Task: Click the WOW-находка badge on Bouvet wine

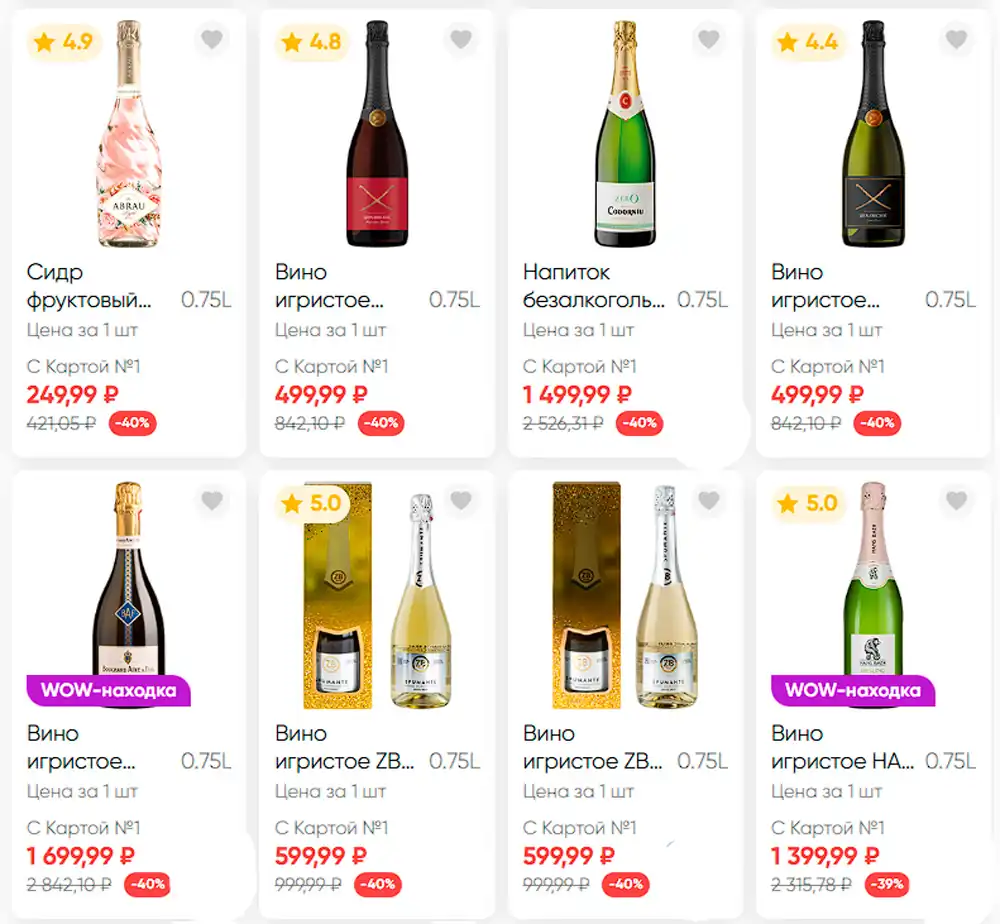Action: point(108,690)
